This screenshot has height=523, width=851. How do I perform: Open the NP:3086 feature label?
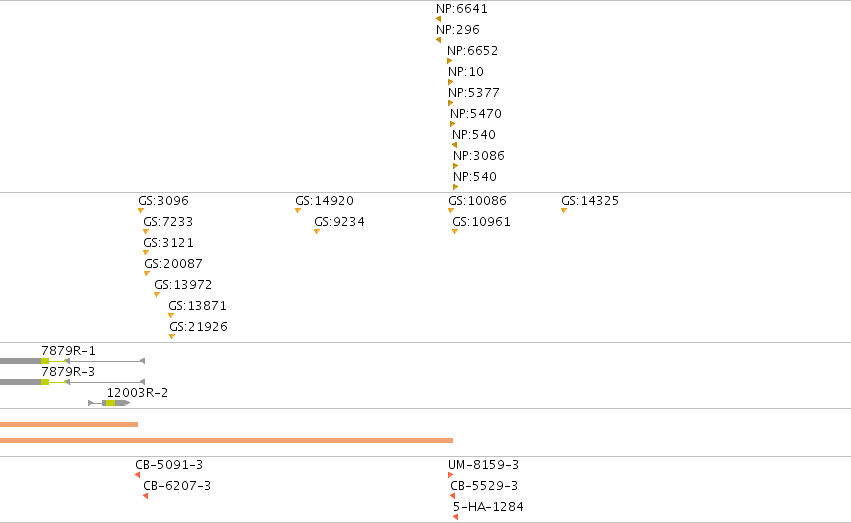(x=479, y=156)
